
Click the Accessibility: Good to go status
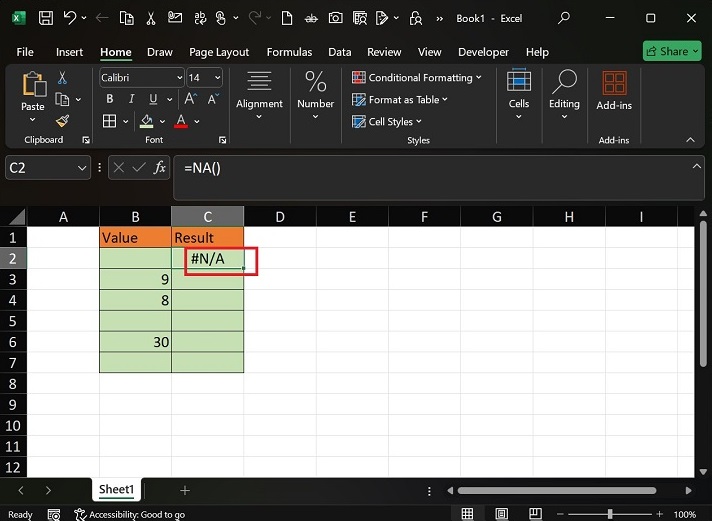coord(130,514)
